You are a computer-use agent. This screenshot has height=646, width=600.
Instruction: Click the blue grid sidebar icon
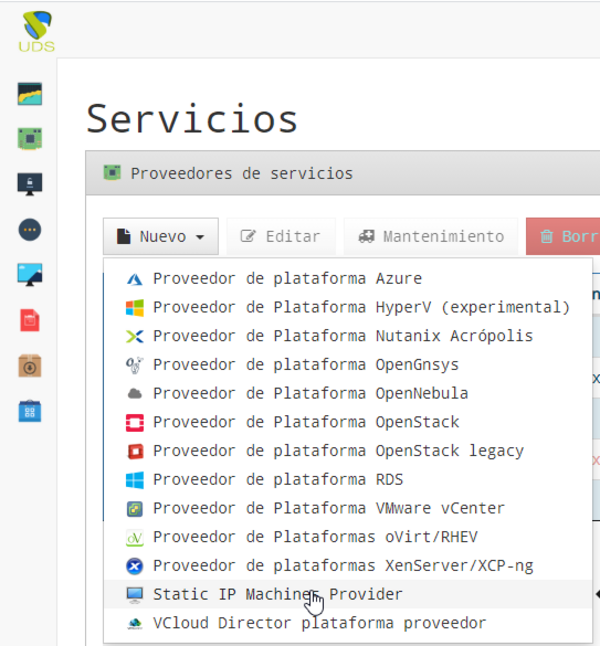pyautogui.click(x=30, y=411)
